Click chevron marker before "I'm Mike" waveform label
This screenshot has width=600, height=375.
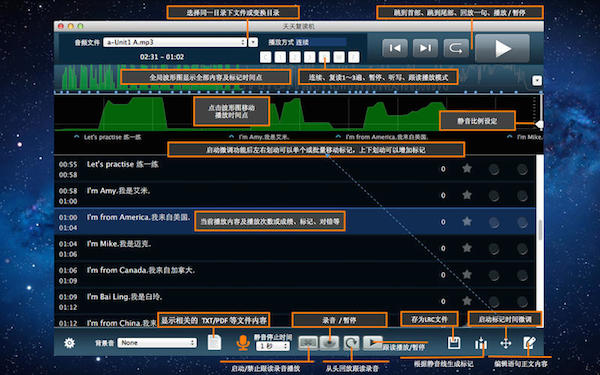click(509, 137)
